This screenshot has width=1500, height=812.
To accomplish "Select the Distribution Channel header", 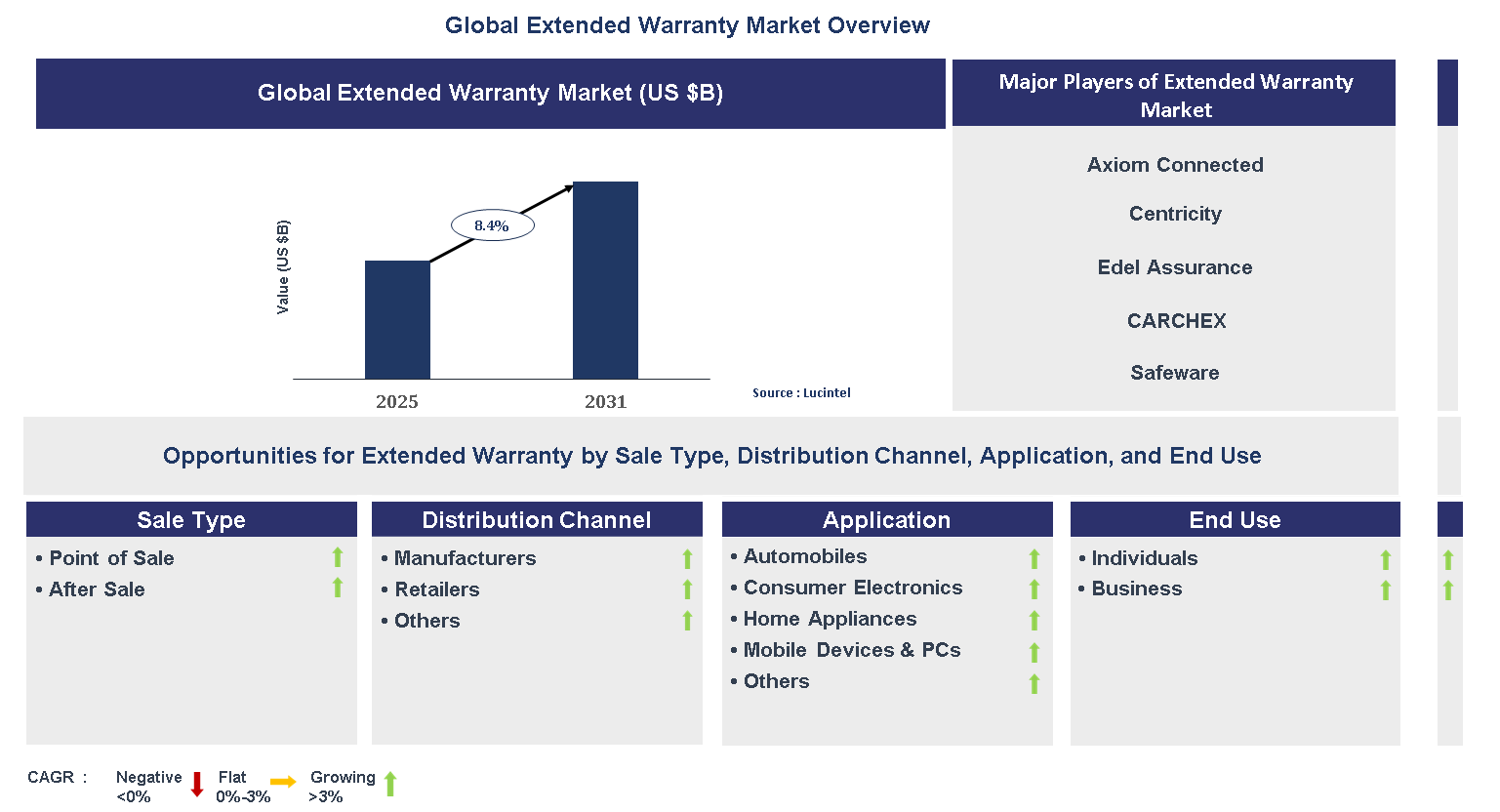I will coord(537,520).
